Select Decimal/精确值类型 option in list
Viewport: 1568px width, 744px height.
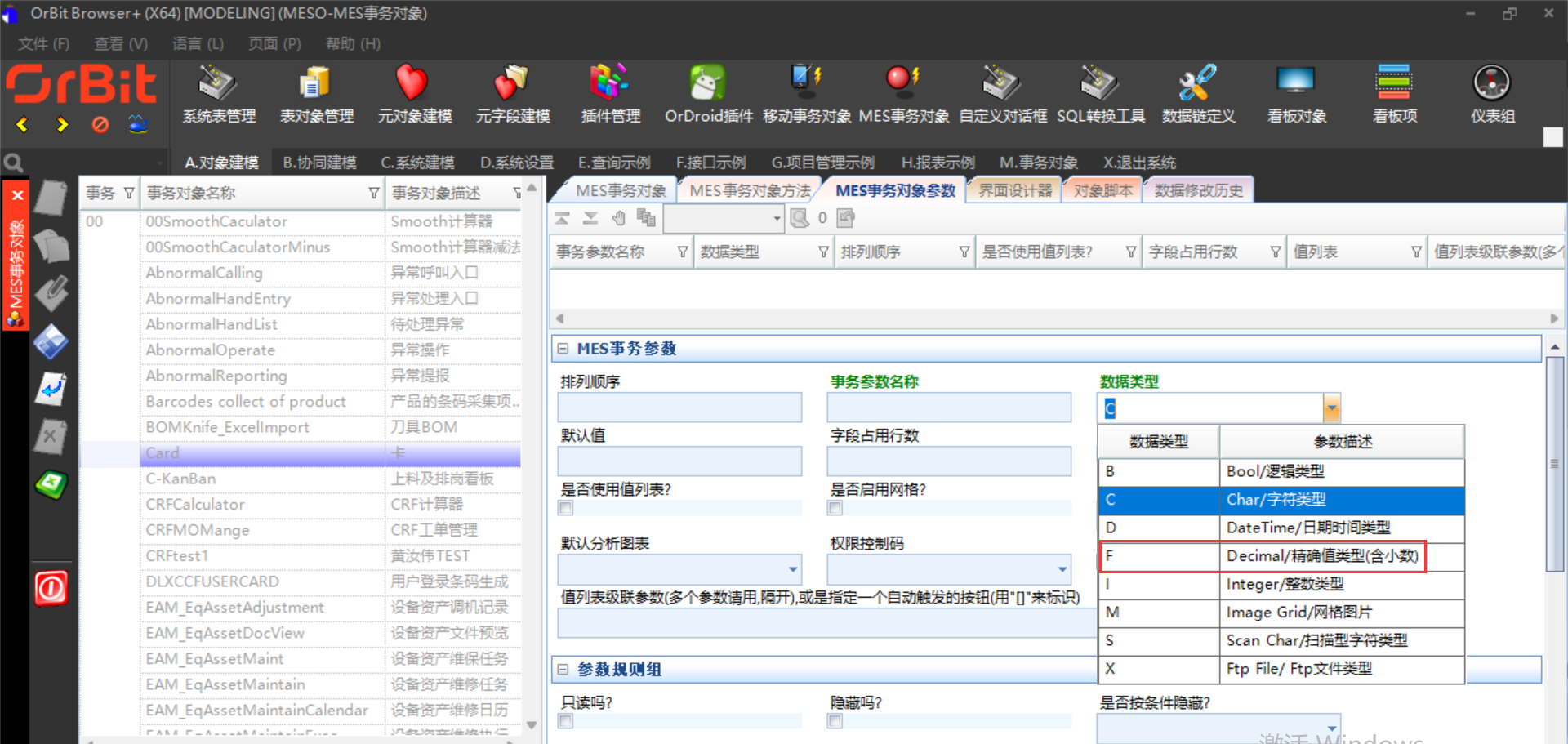(1281, 556)
